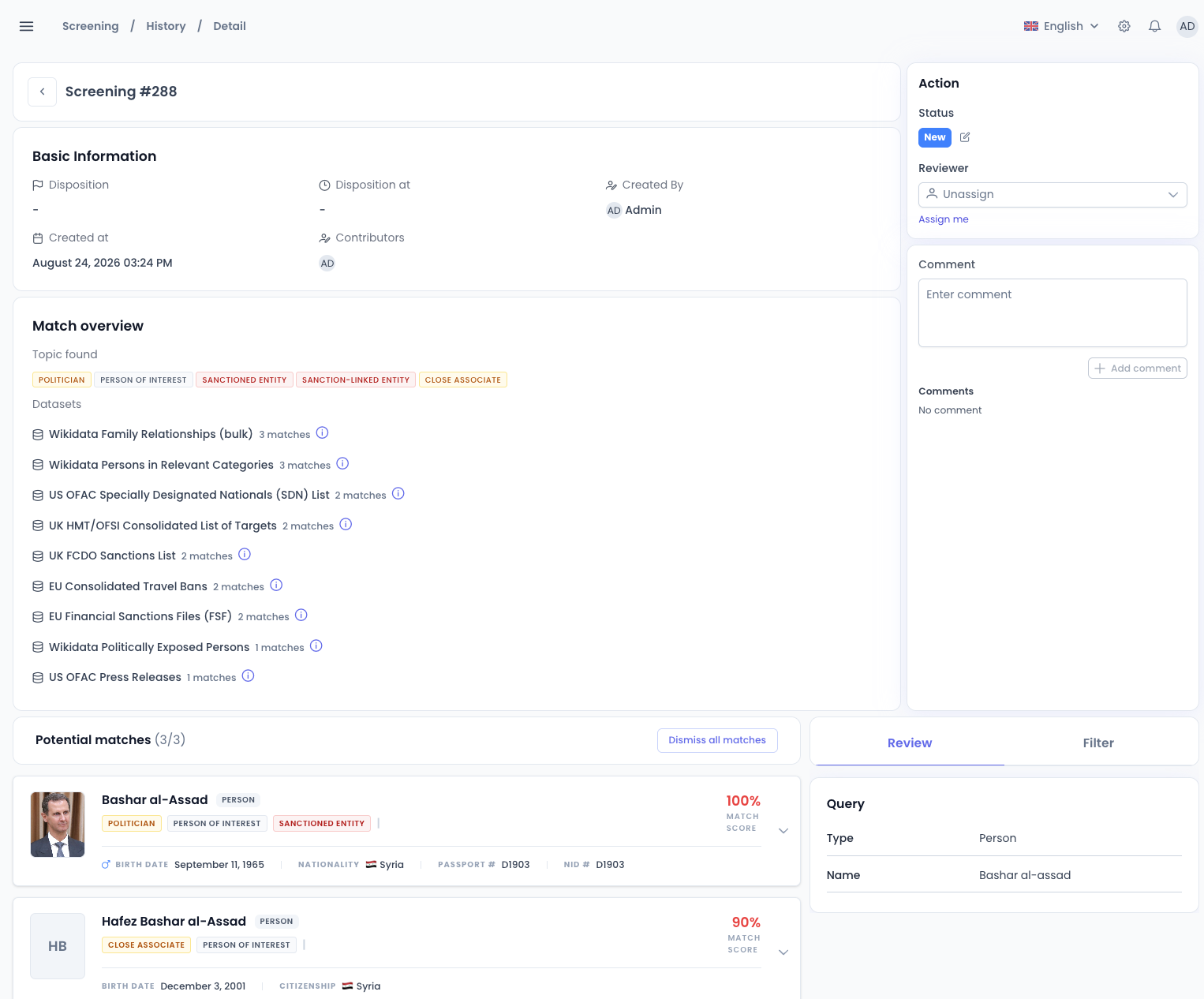
Task: Click the Close Associate tag in Match overview
Action: (x=463, y=380)
